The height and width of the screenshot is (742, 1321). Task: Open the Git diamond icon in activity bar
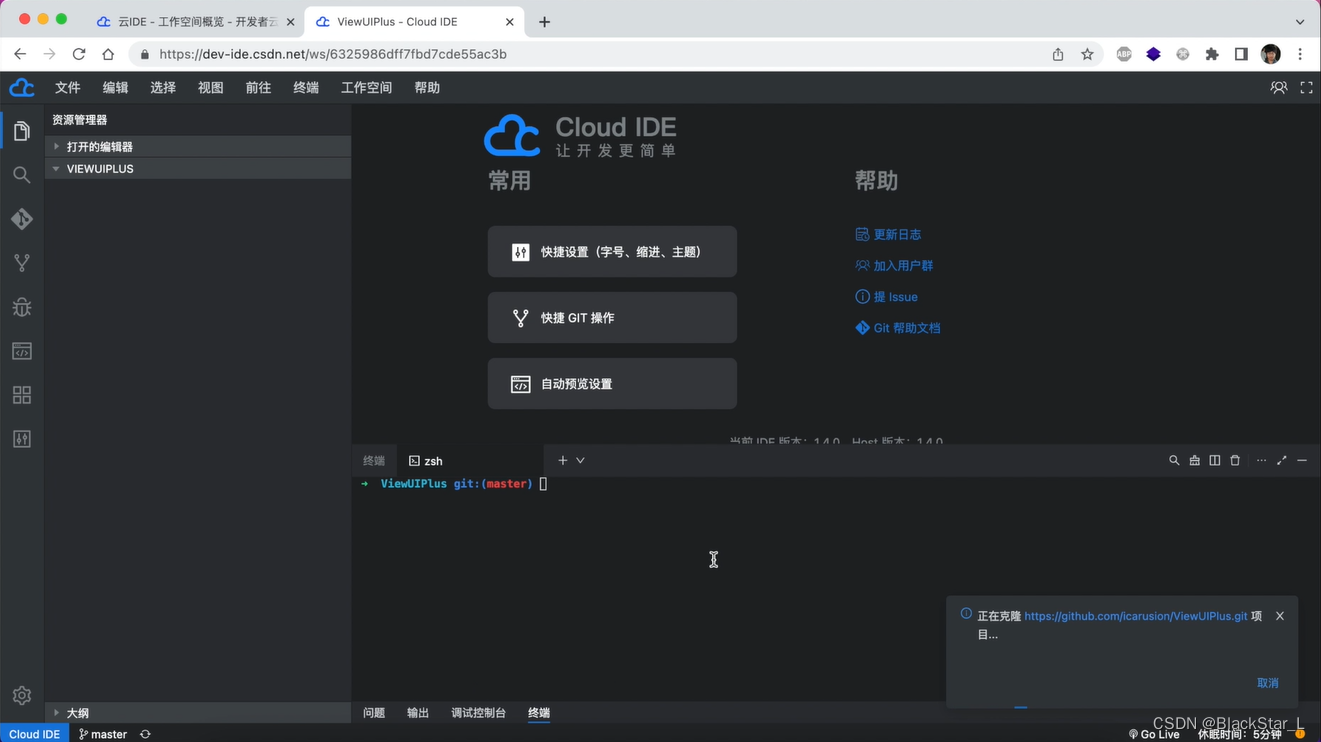21,219
